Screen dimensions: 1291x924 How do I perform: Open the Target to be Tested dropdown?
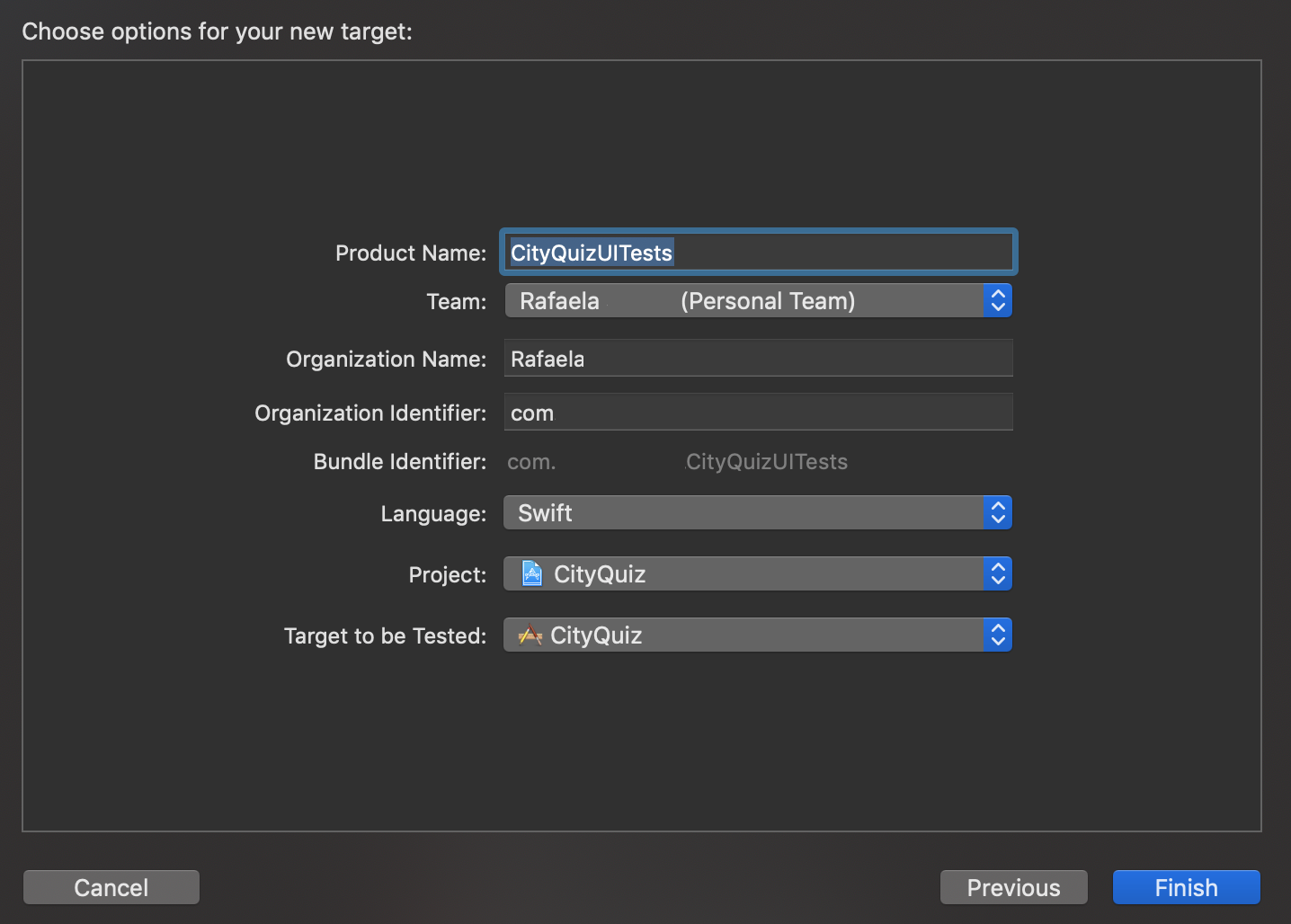point(758,635)
